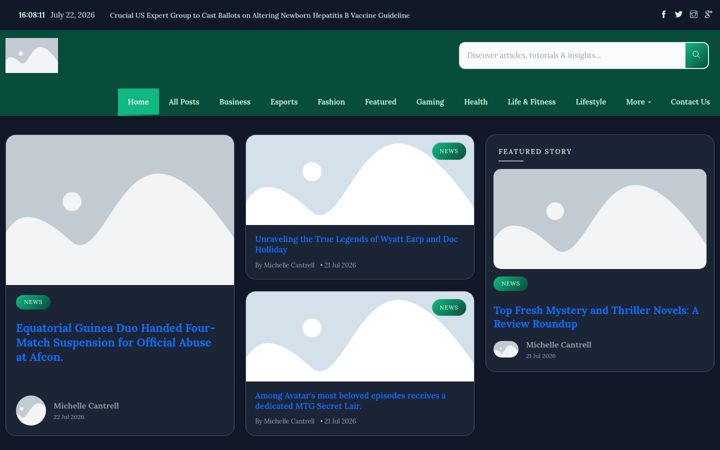Open the Google Plus social icon

point(708,14)
